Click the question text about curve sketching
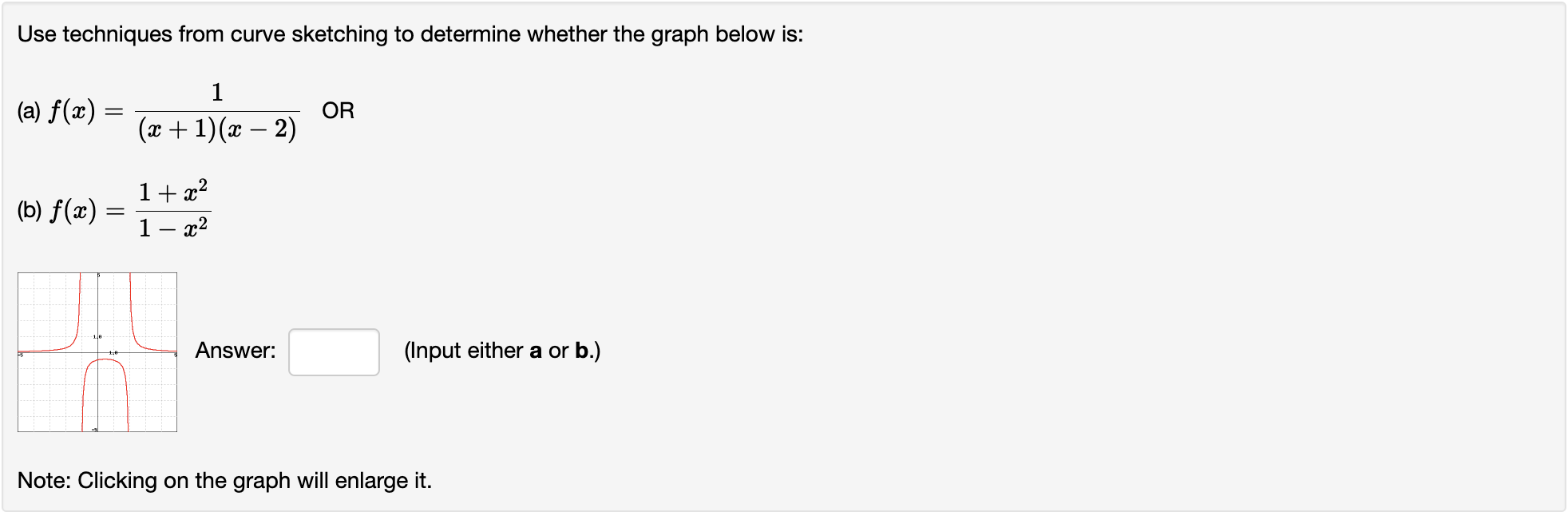 [410, 34]
